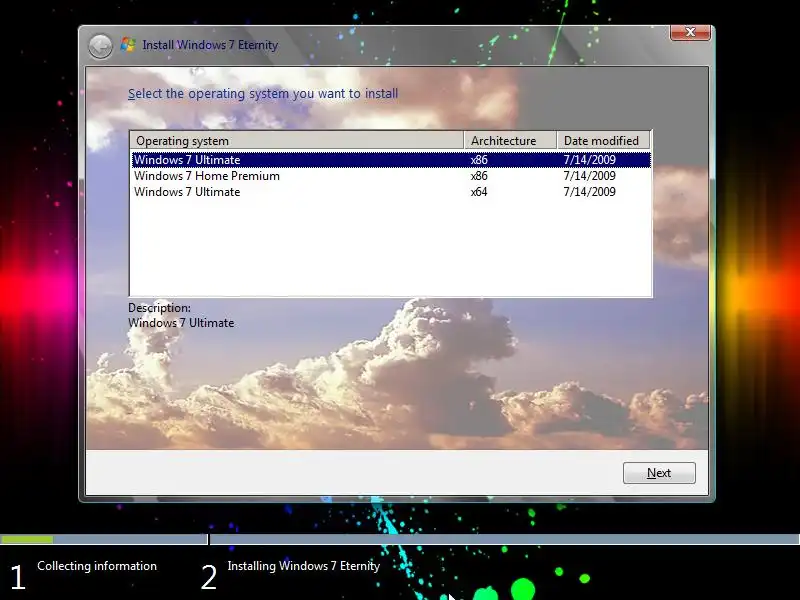The height and width of the screenshot is (600, 800).
Task: Select Windows 7 Home Premium row
Action: coord(391,176)
